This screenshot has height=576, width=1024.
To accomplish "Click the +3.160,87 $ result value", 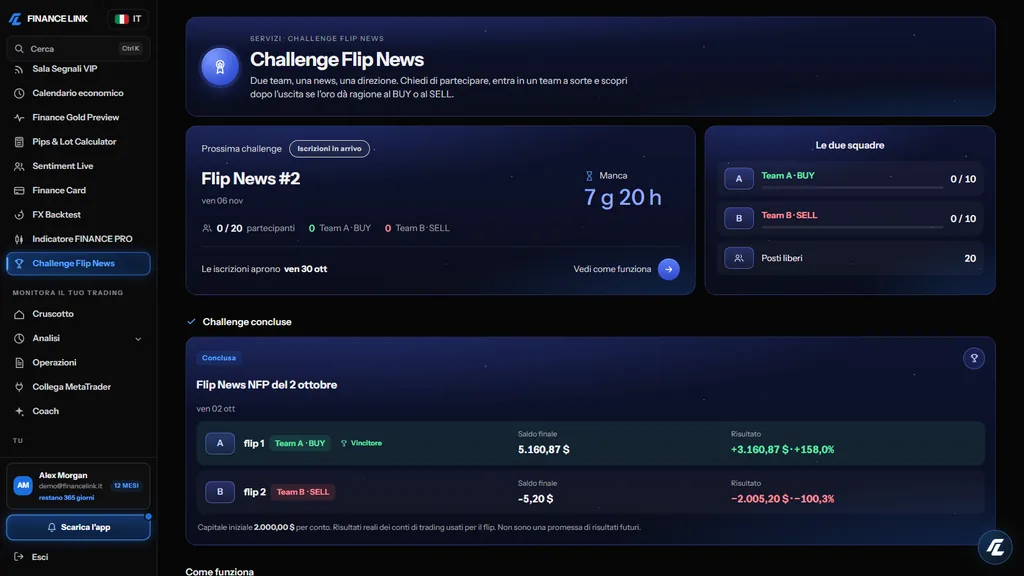I will coord(760,450).
